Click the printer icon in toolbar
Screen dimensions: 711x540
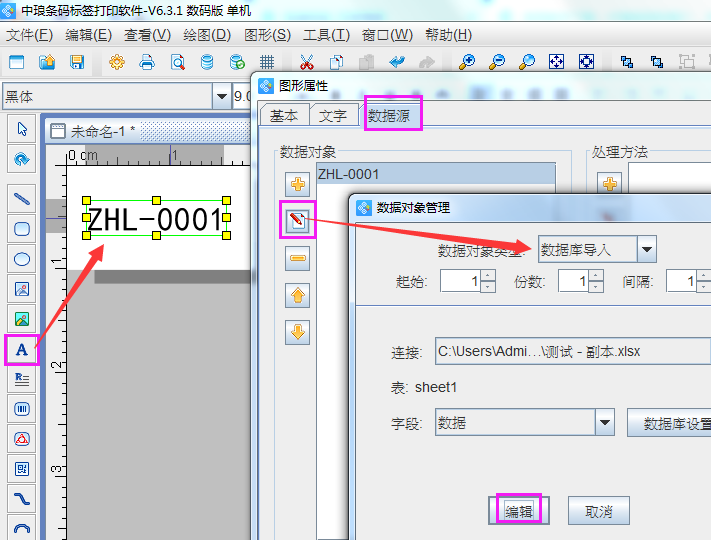pyautogui.click(x=147, y=61)
